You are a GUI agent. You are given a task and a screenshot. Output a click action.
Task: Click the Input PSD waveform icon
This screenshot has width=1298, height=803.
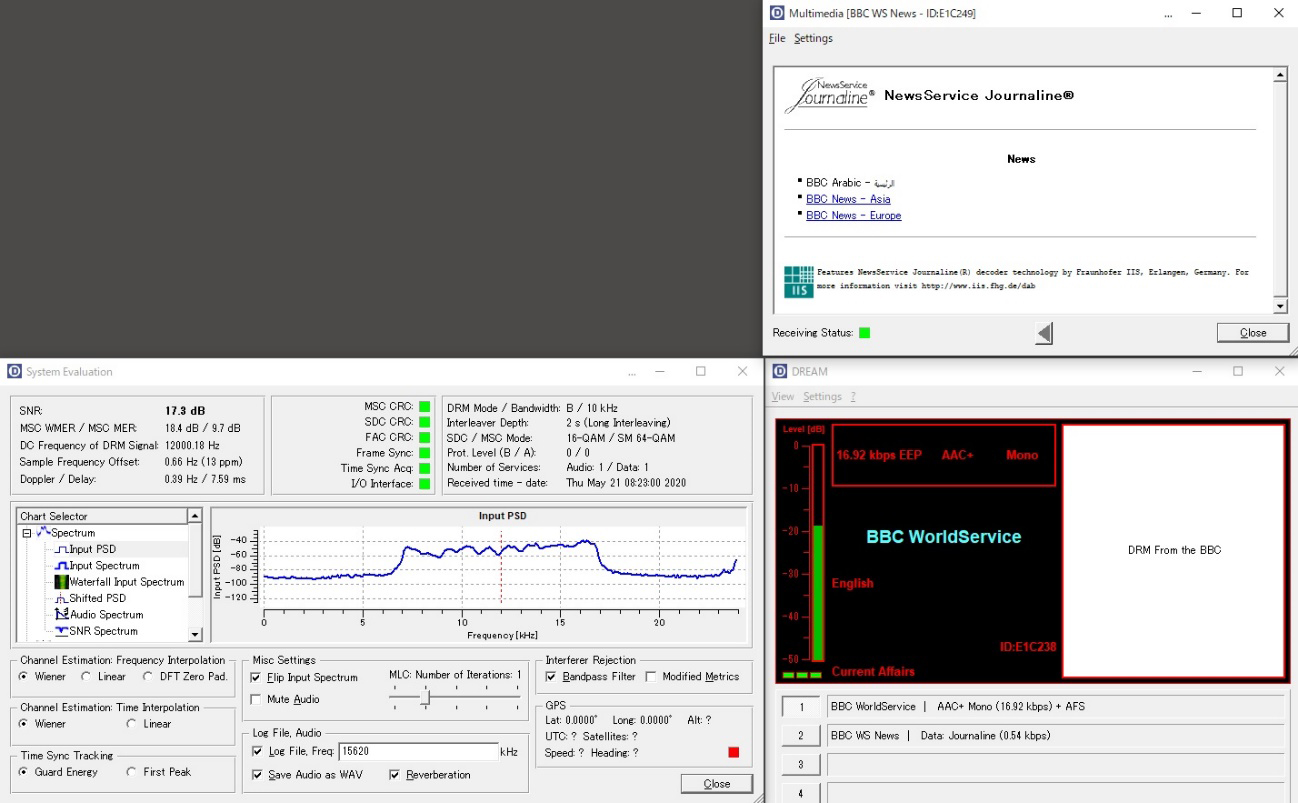[60, 549]
